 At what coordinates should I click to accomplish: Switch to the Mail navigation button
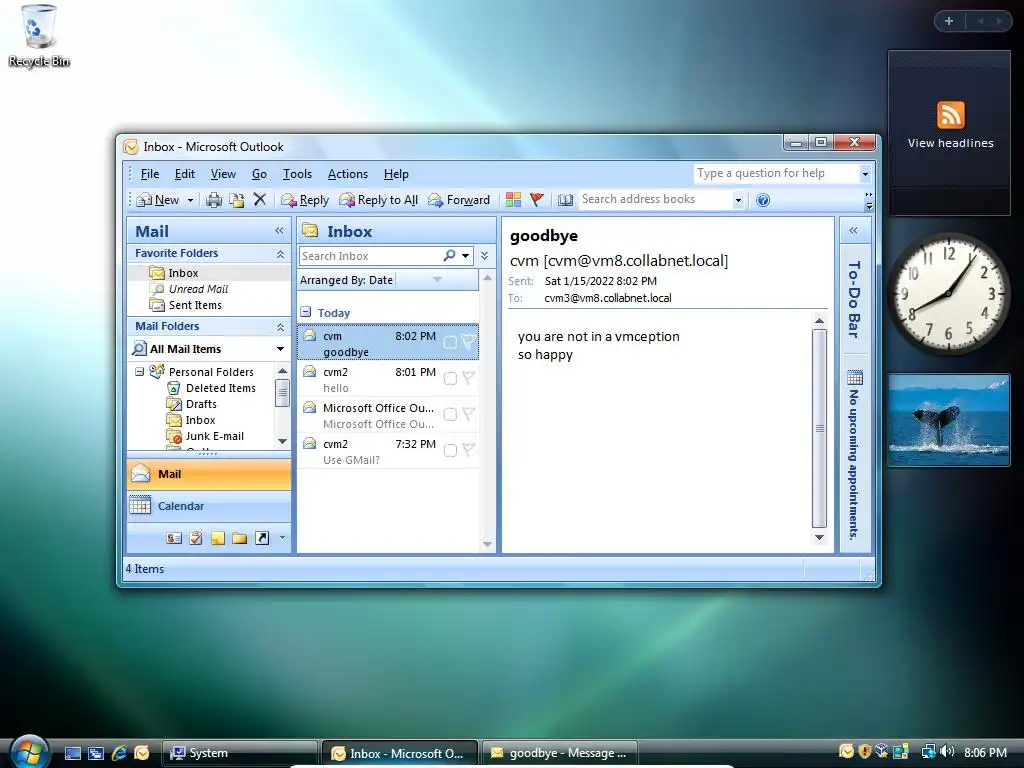click(x=209, y=474)
